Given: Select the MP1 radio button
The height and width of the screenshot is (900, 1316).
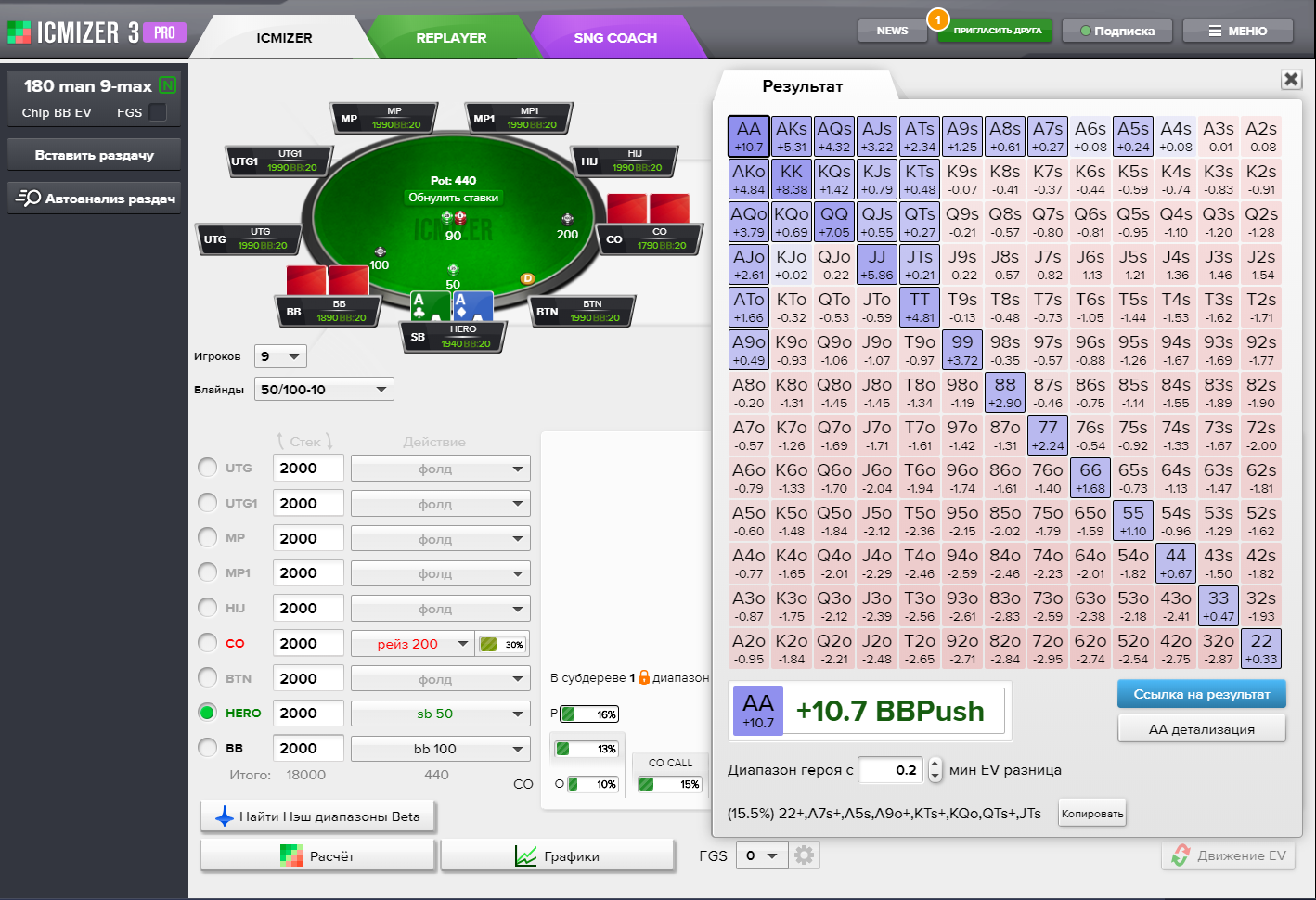Looking at the screenshot, I should click(207, 572).
